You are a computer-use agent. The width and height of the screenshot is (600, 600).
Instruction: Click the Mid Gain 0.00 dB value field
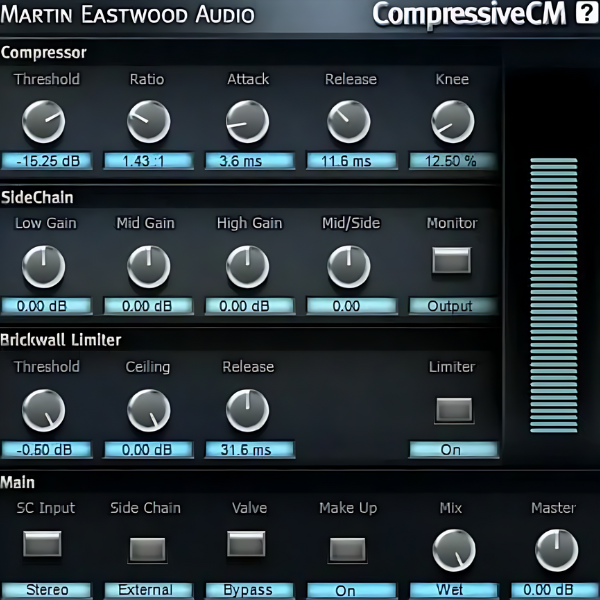pos(148,306)
